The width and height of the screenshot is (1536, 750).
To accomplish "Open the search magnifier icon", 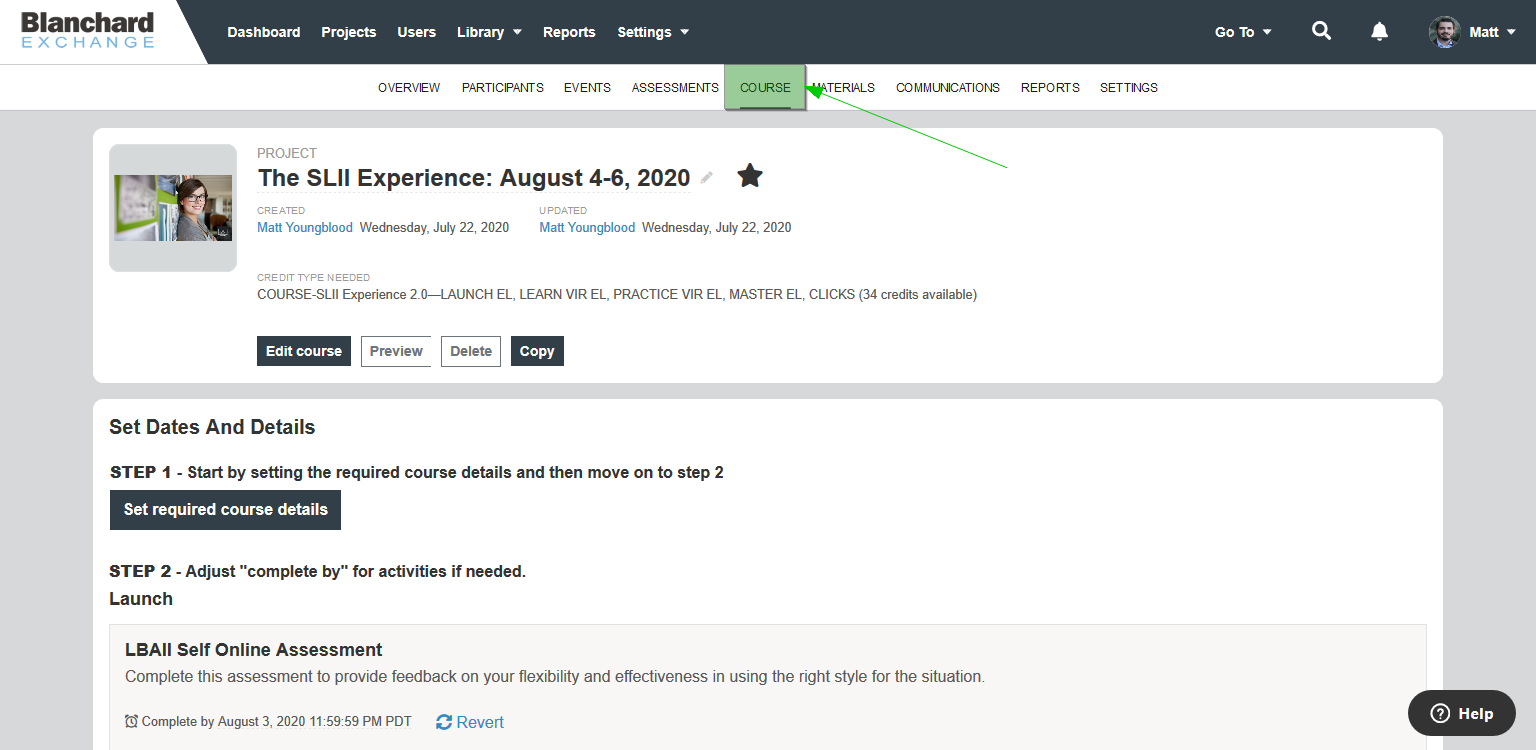I will [x=1321, y=31].
